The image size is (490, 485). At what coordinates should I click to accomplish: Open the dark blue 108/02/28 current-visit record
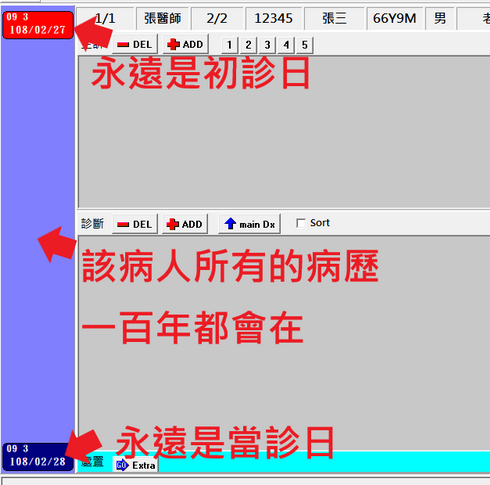38,457
